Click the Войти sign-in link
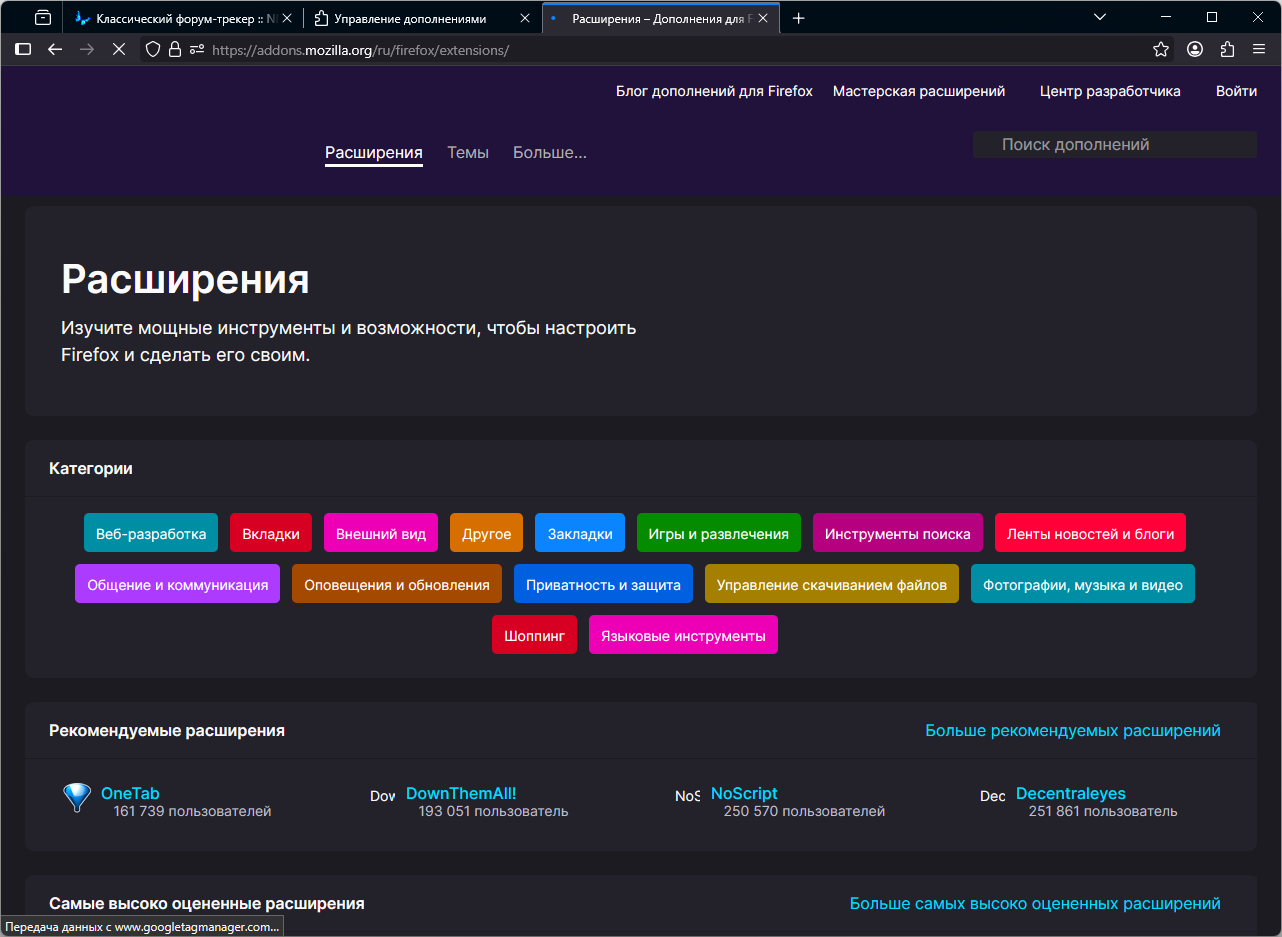 [1237, 91]
